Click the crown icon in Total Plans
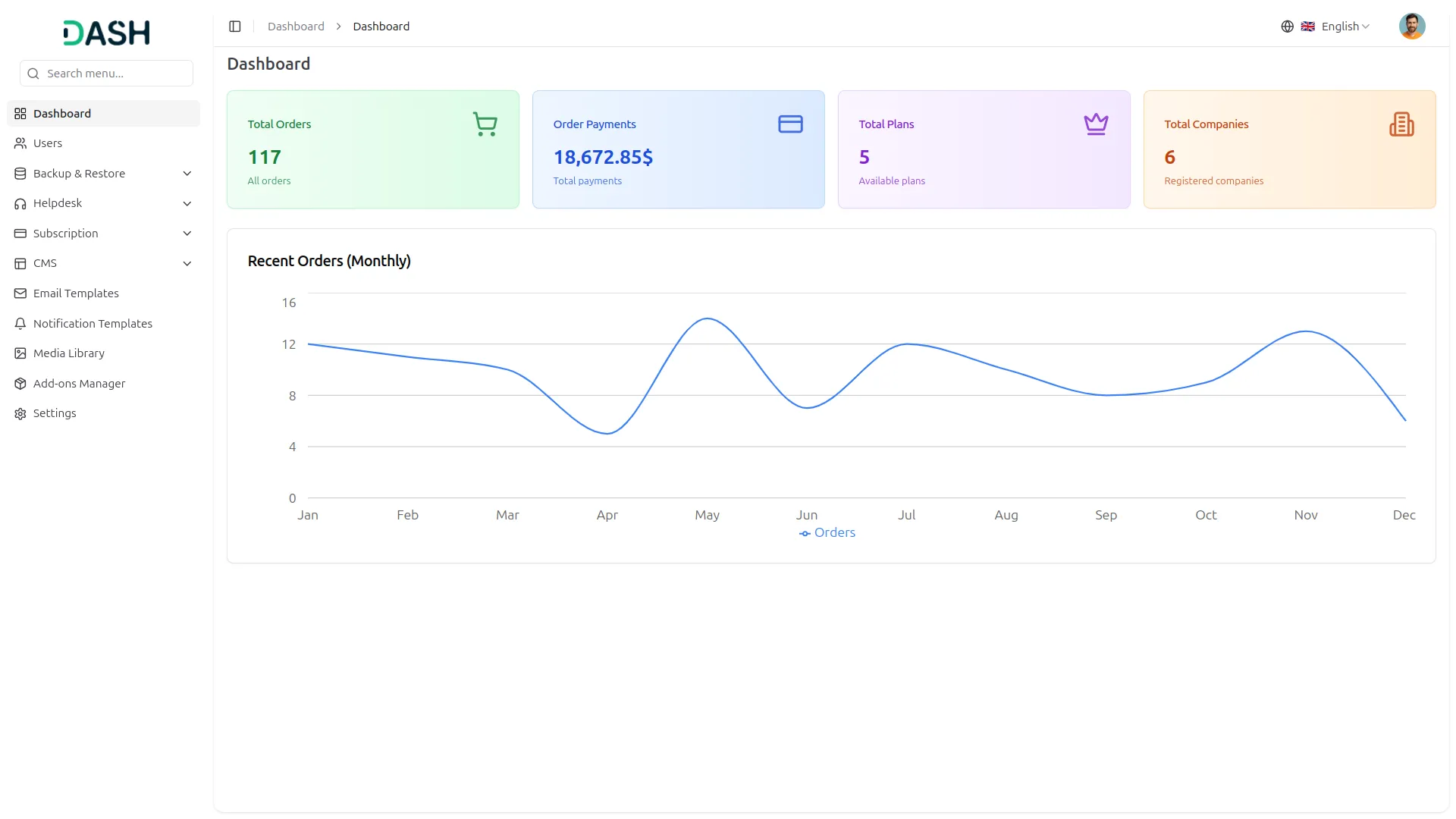This screenshot has height=819, width=1456. [1096, 124]
